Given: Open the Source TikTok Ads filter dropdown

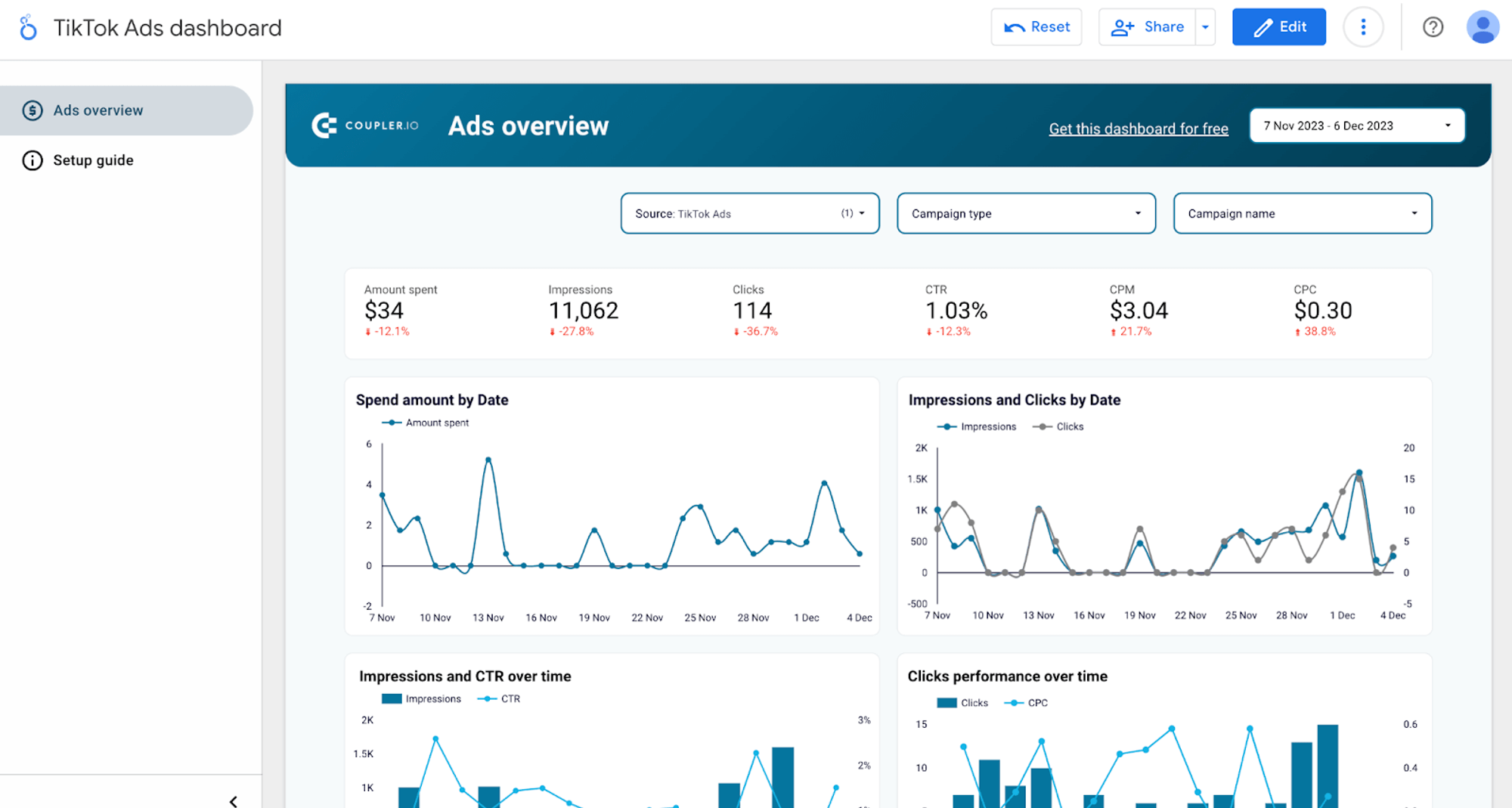Looking at the screenshot, I should click(750, 213).
